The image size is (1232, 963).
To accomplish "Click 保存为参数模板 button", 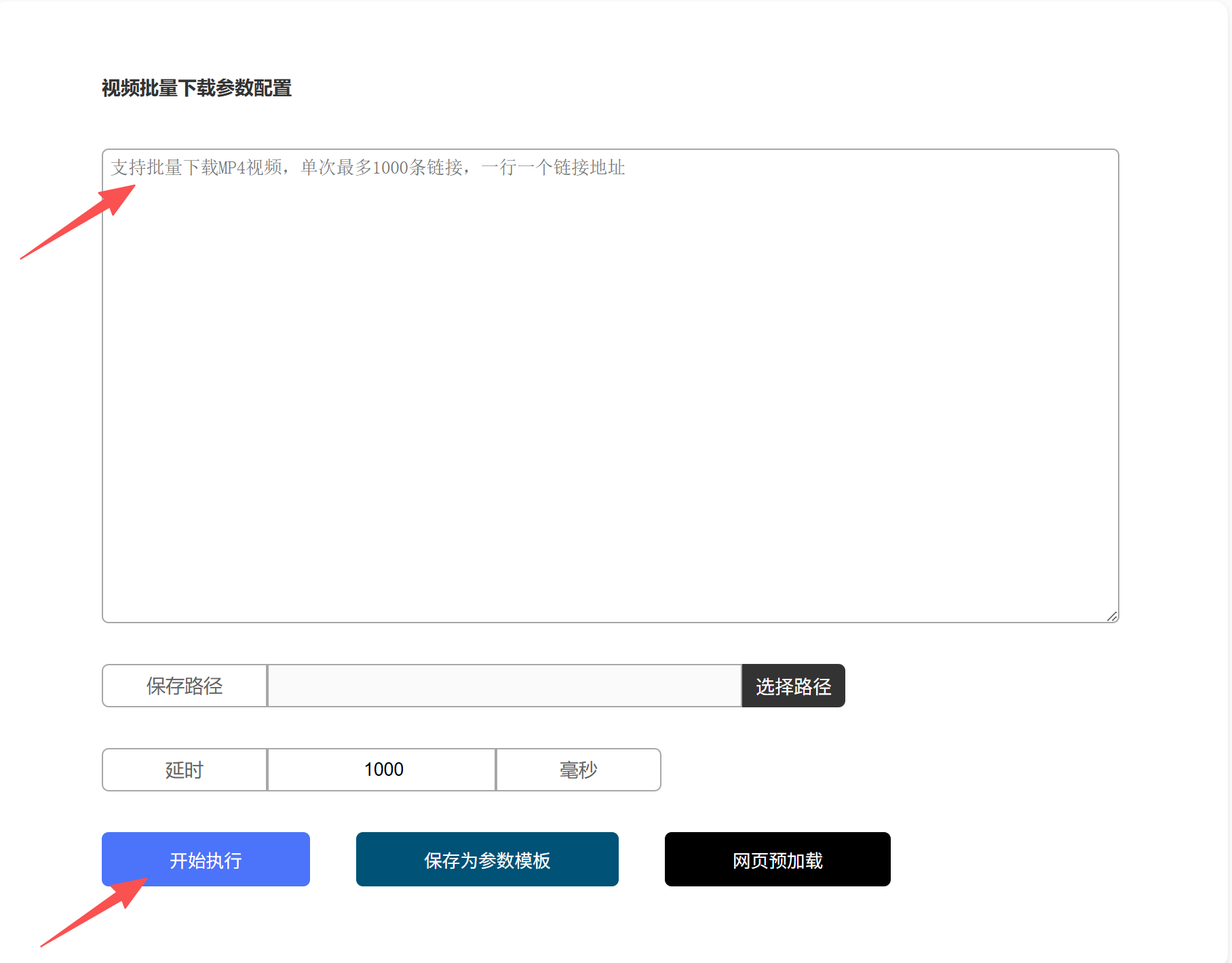I will pyautogui.click(x=486, y=859).
